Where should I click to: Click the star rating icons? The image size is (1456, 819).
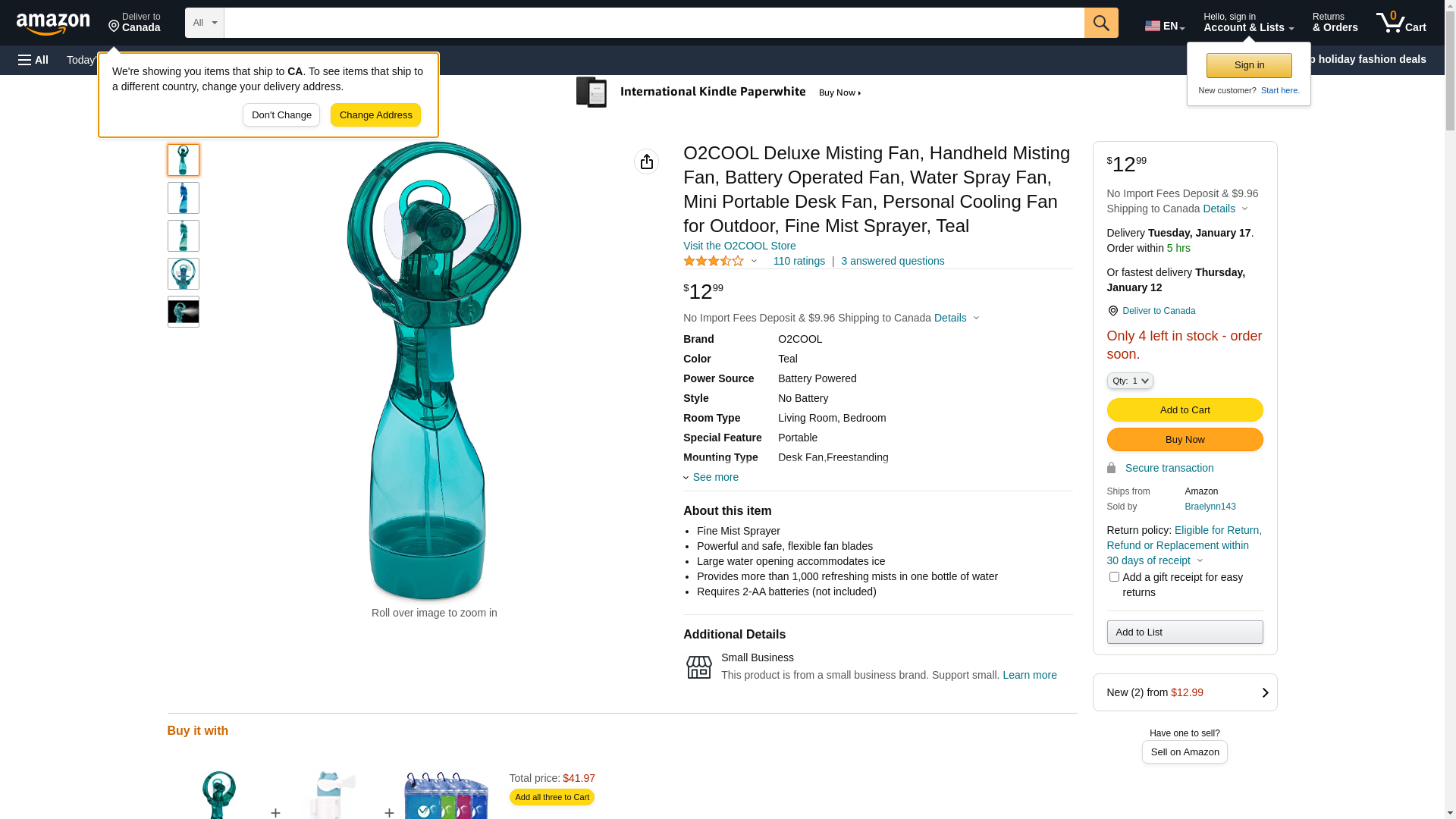click(x=714, y=261)
